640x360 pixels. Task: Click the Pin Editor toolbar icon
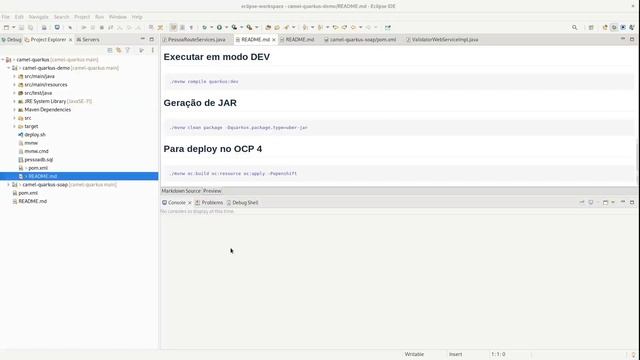coord(388,27)
